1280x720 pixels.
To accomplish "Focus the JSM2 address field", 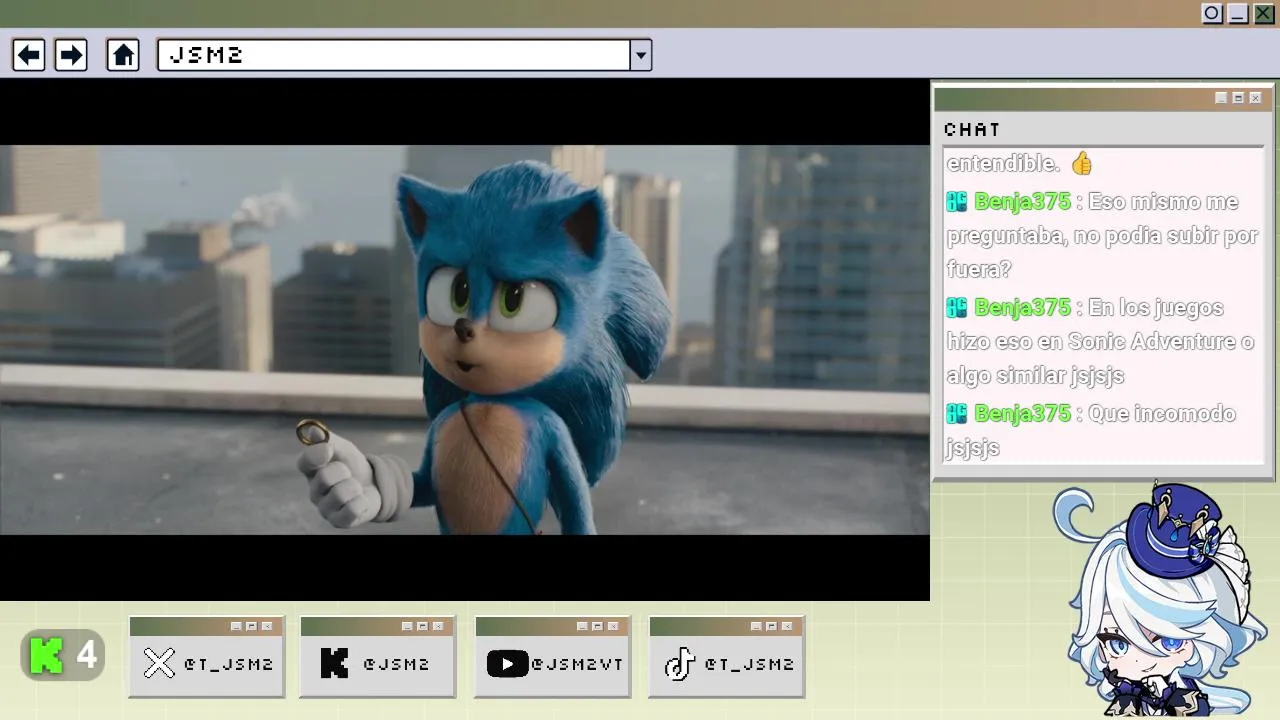I will point(394,55).
